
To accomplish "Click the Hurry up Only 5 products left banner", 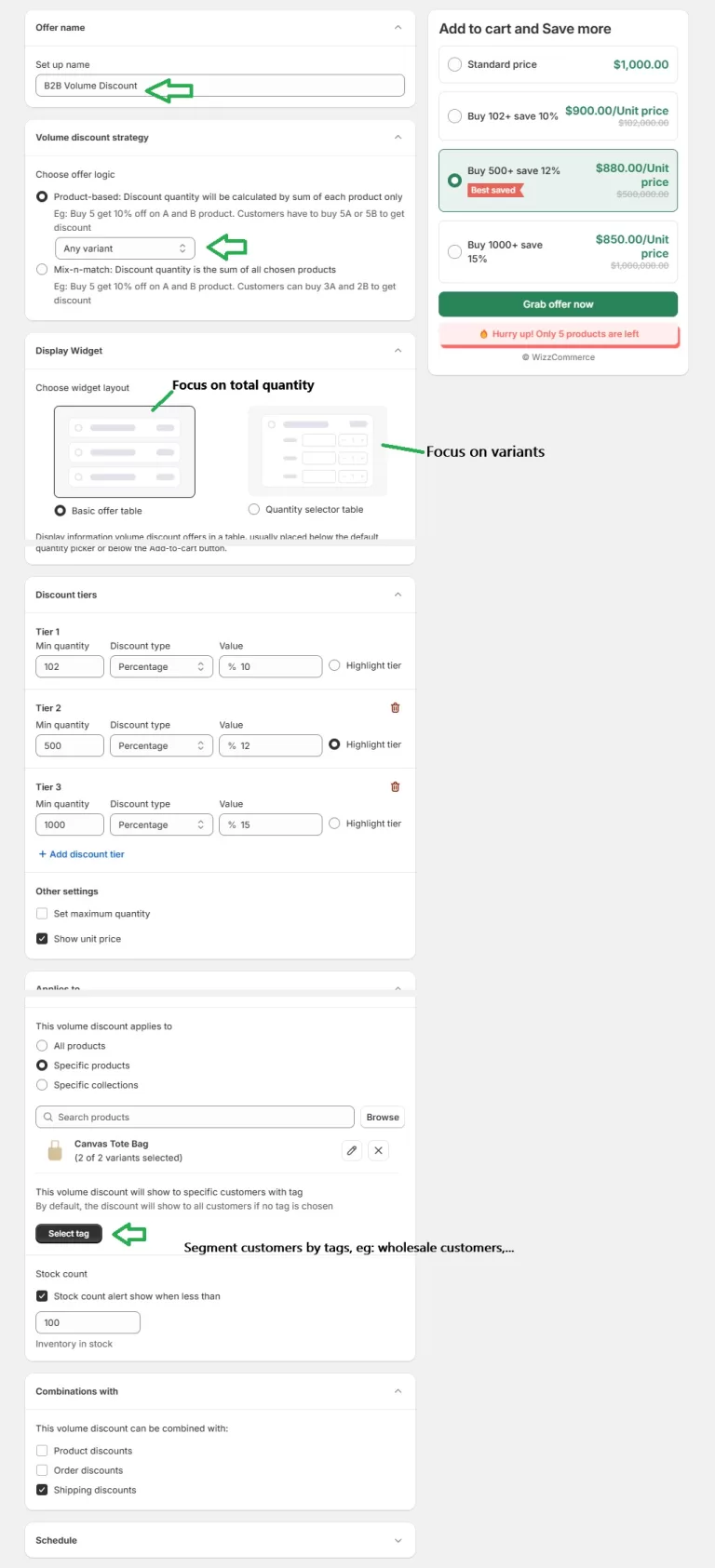I will click(x=559, y=334).
